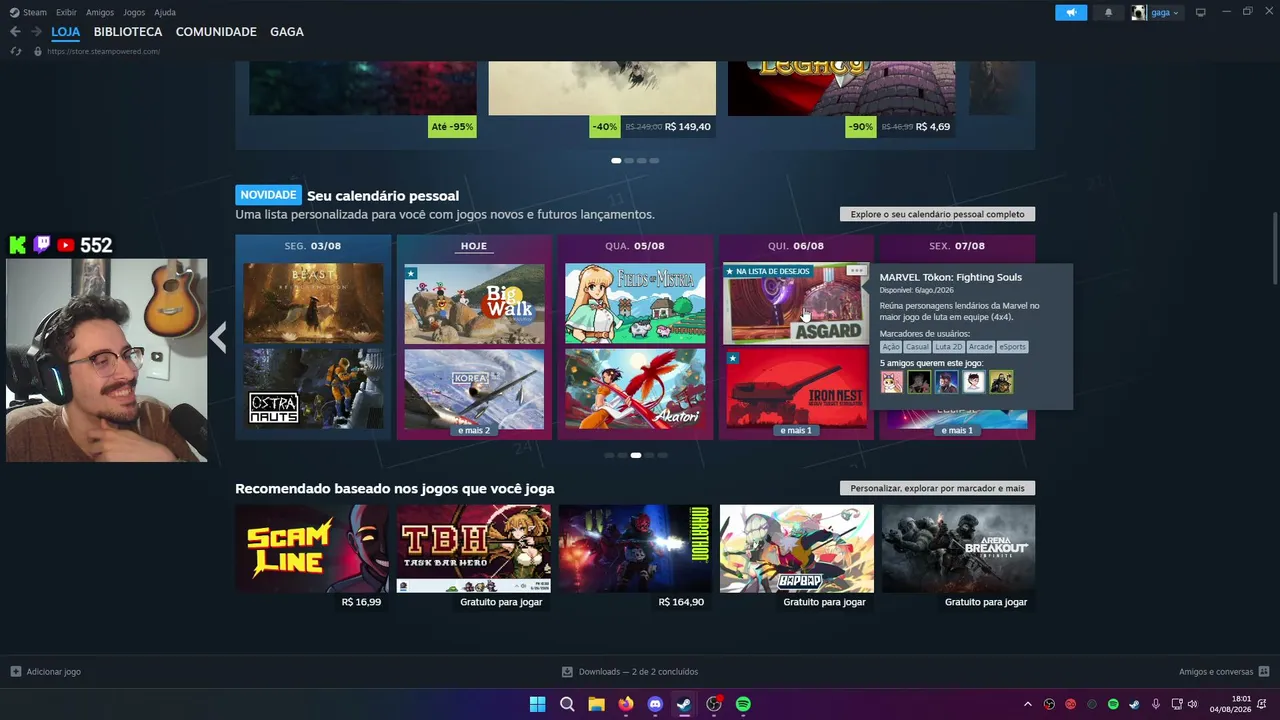Click the eSports user tag
Screen dimensions: 1280x720
1013,347
